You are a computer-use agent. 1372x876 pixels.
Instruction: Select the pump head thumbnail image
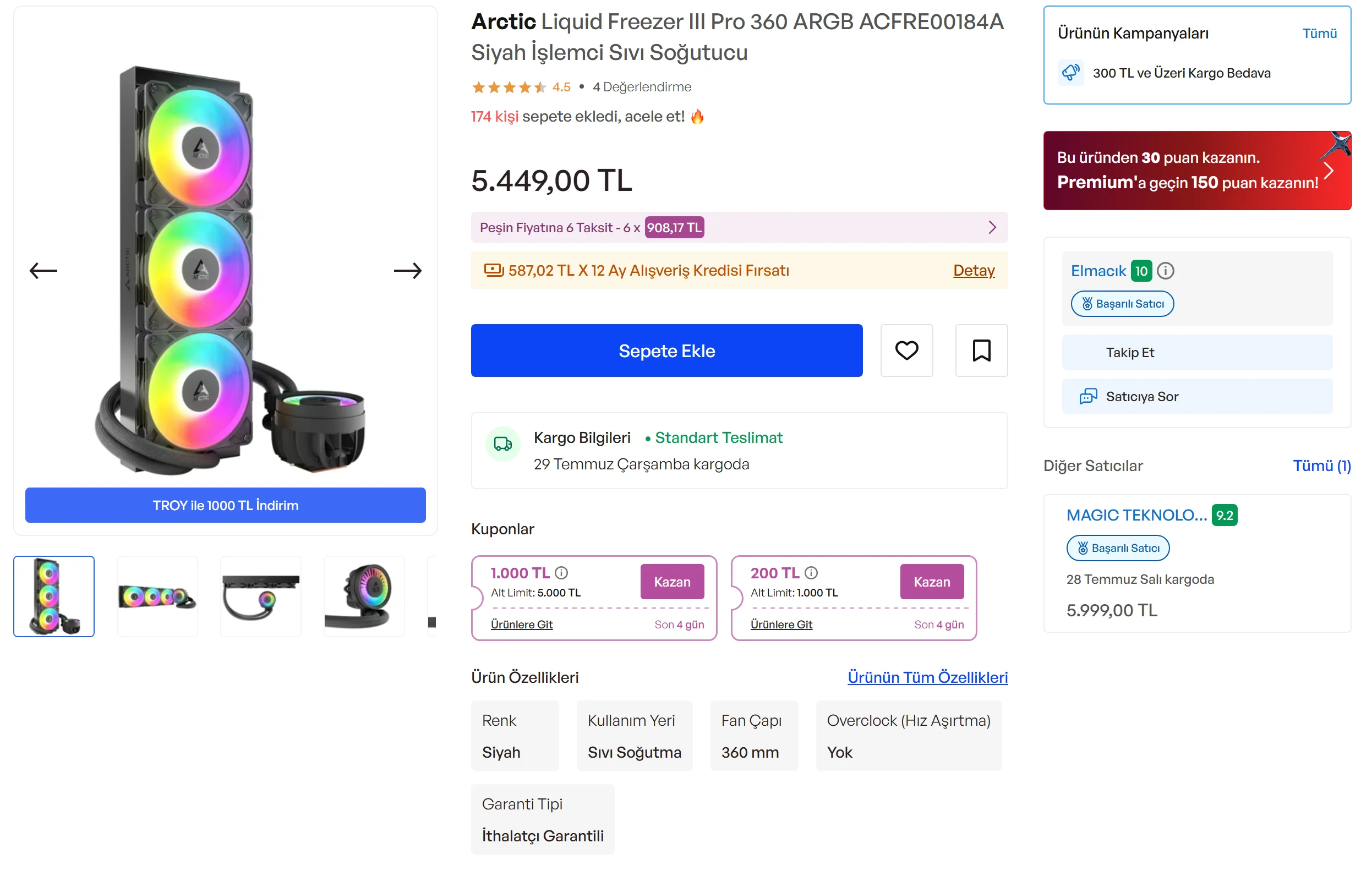(364, 596)
